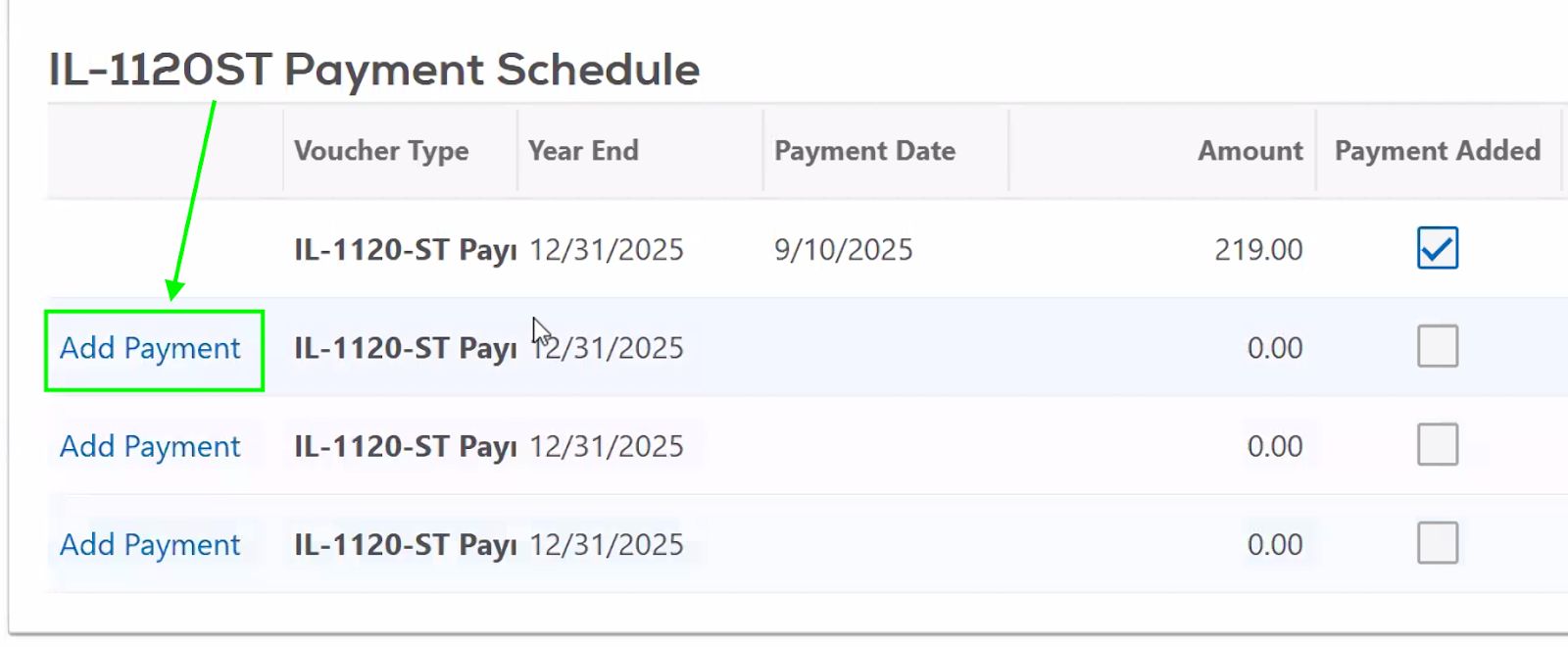Viewport: 1568px width, 647px height.
Task: Click the first row's 12/31/2025 year end
Action: (607, 250)
